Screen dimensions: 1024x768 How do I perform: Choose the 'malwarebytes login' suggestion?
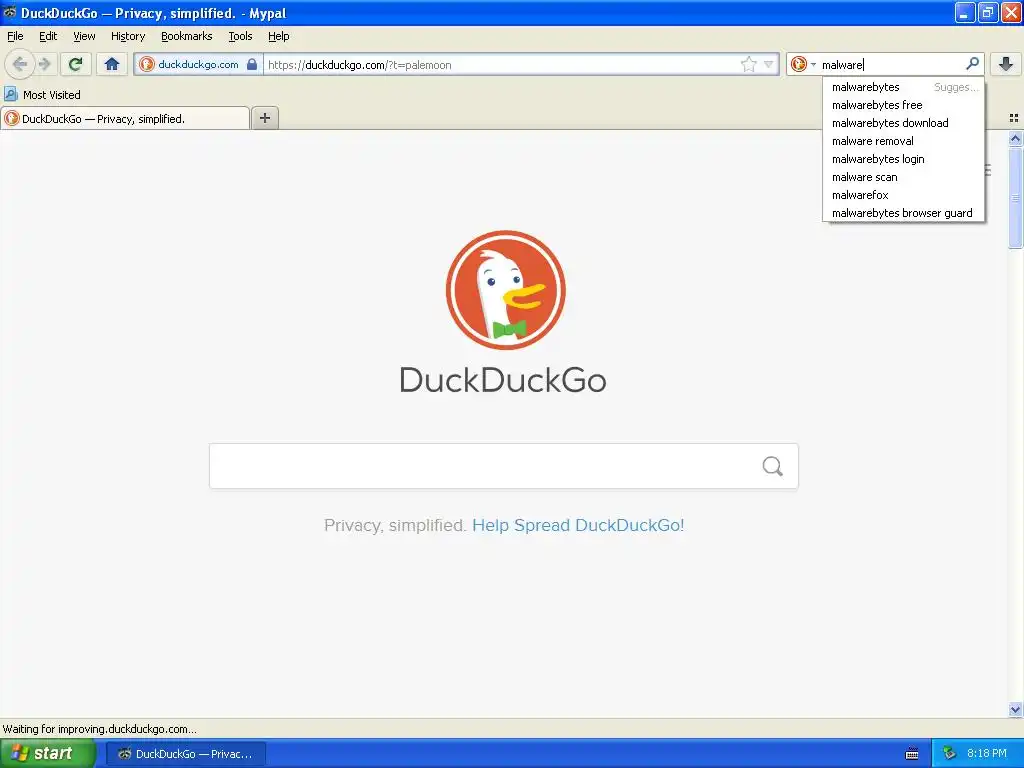pyautogui.click(x=903, y=159)
